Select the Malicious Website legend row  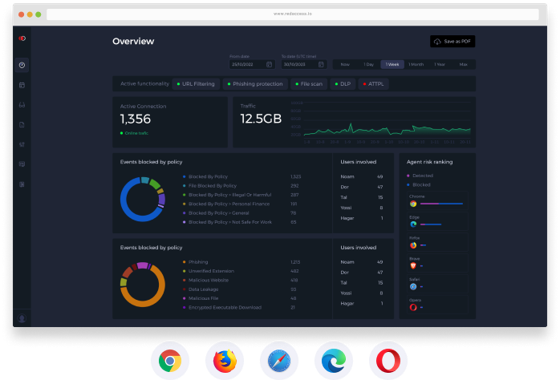tap(242, 280)
